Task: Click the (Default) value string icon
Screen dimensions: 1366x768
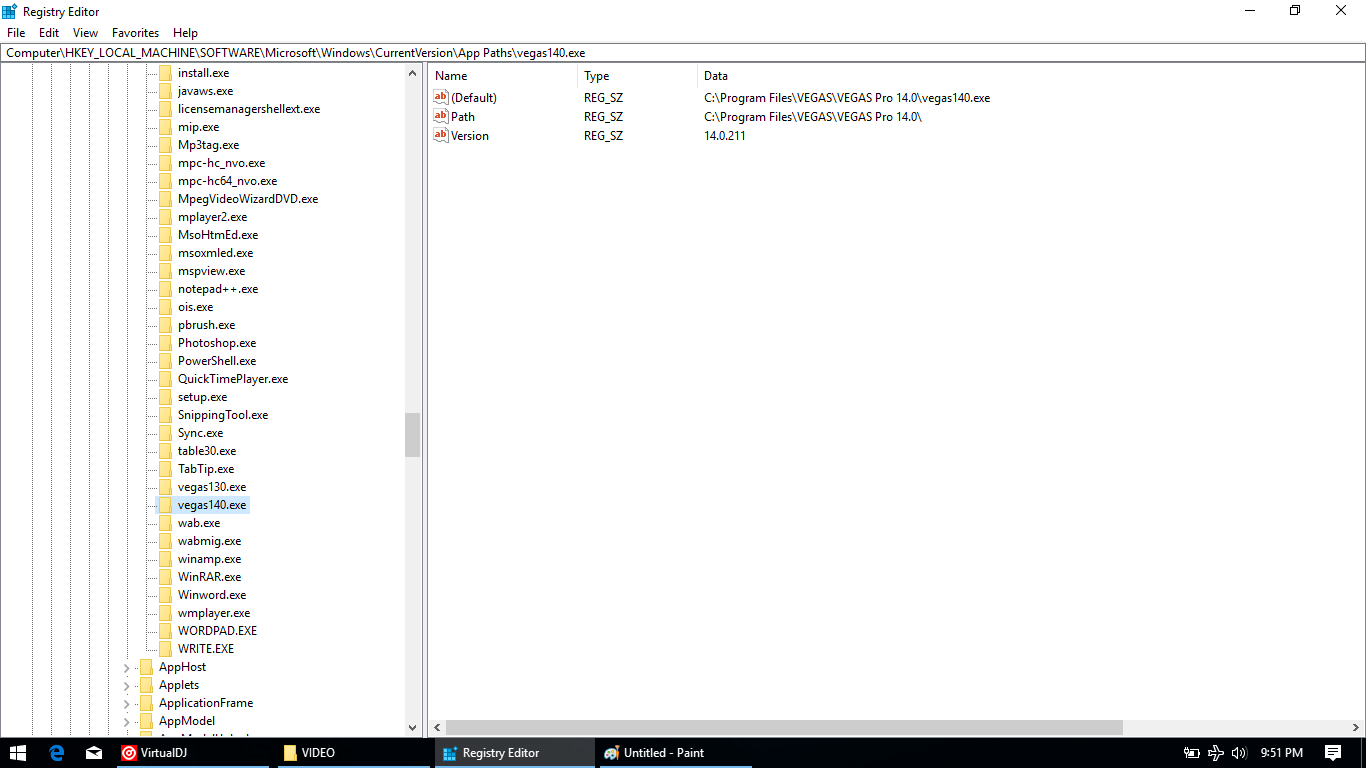Action: tap(441, 97)
